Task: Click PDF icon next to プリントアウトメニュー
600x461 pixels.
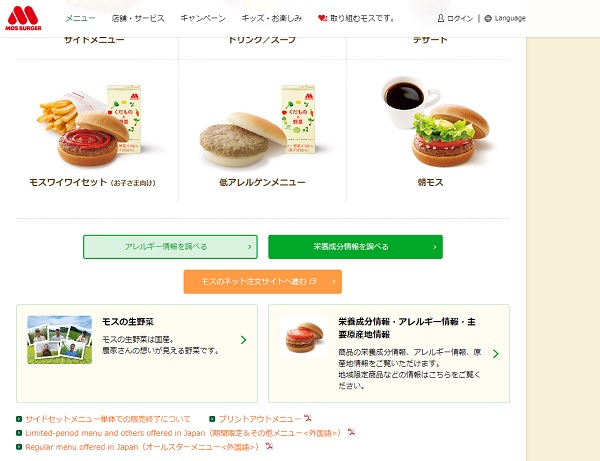Action: coord(308,418)
